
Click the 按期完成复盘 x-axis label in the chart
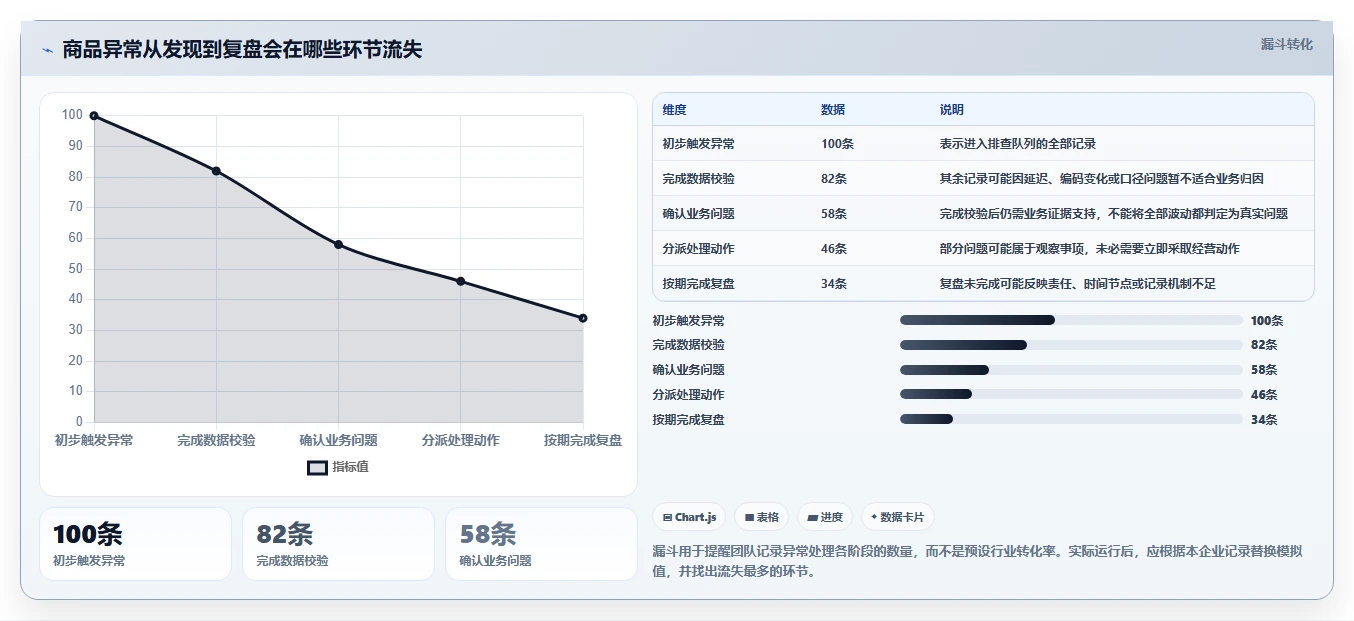point(583,440)
